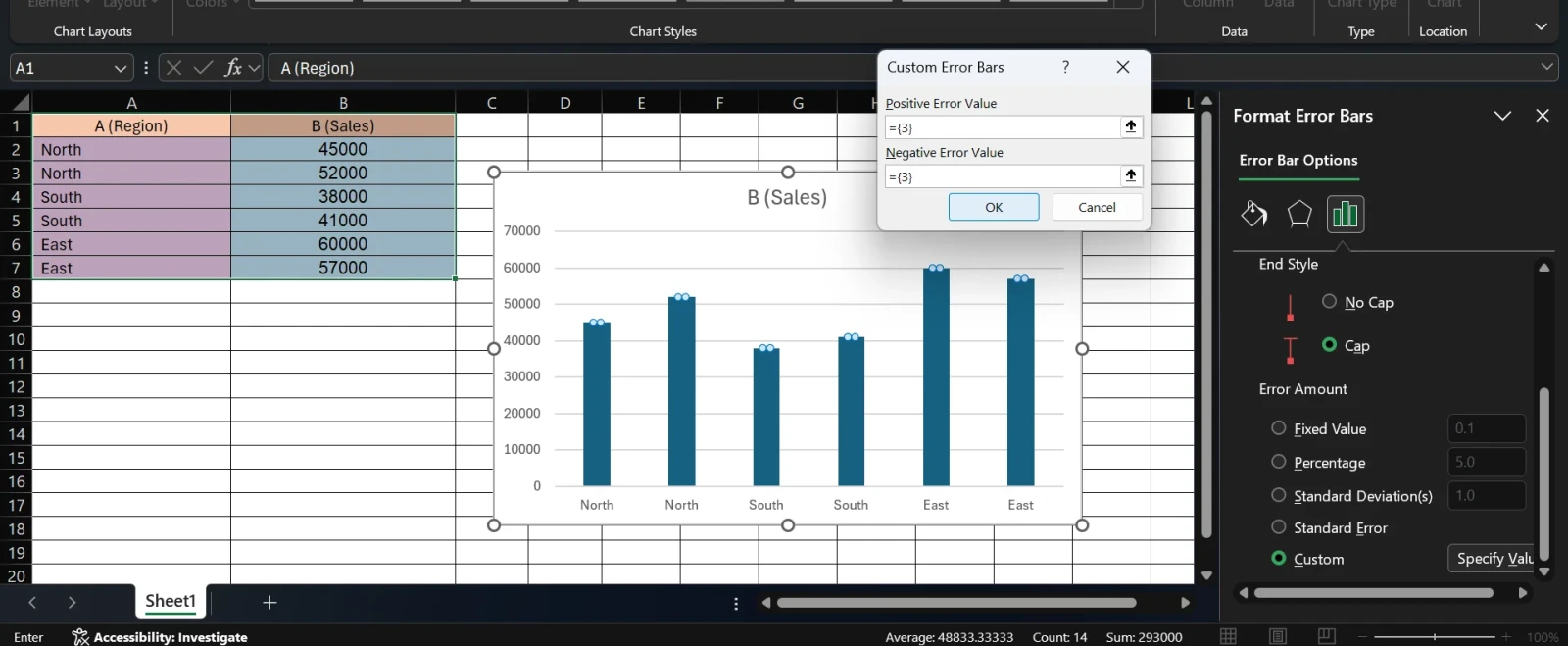Select cell containing 38000
Viewport: 1568px width, 646px height.
click(343, 196)
